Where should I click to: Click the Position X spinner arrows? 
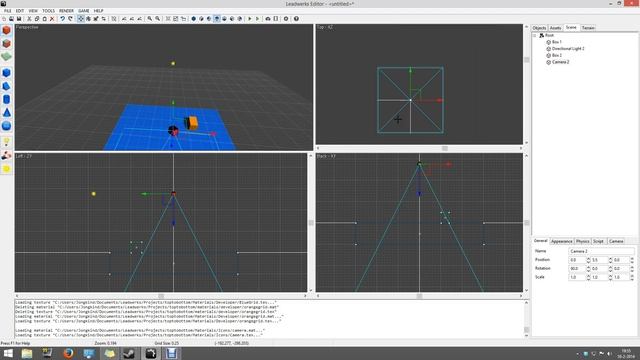point(589,260)
